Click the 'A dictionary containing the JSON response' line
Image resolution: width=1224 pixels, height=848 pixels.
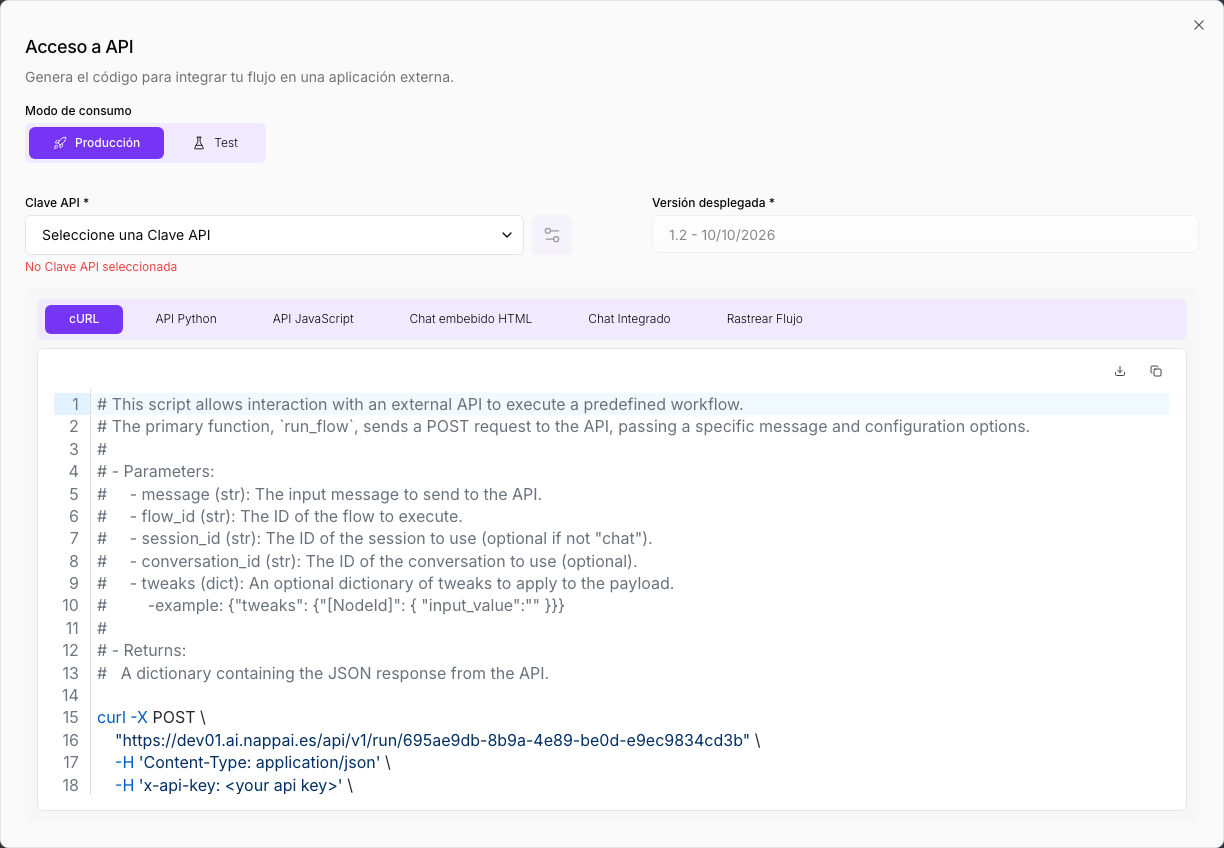[x=323, y=673]
